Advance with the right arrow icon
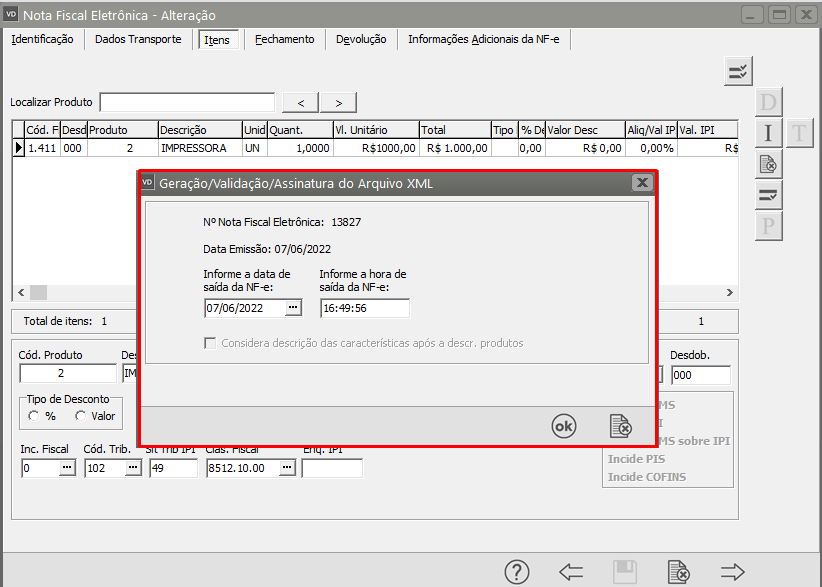The image size is (822, 587). (x=733, y=572)
